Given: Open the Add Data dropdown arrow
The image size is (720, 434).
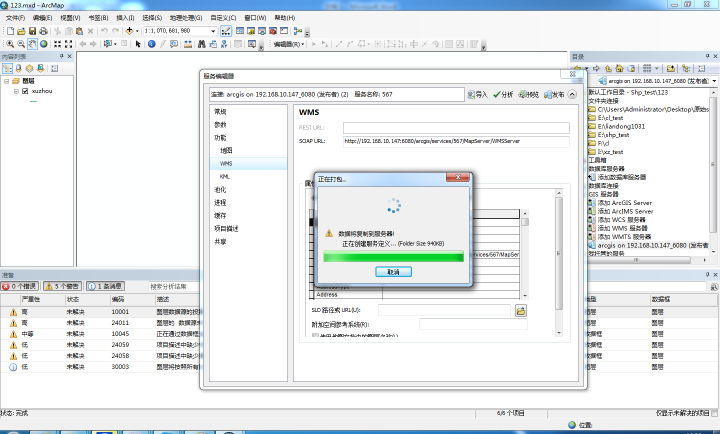Looking at the screenshot, I should tap(137, 31).
